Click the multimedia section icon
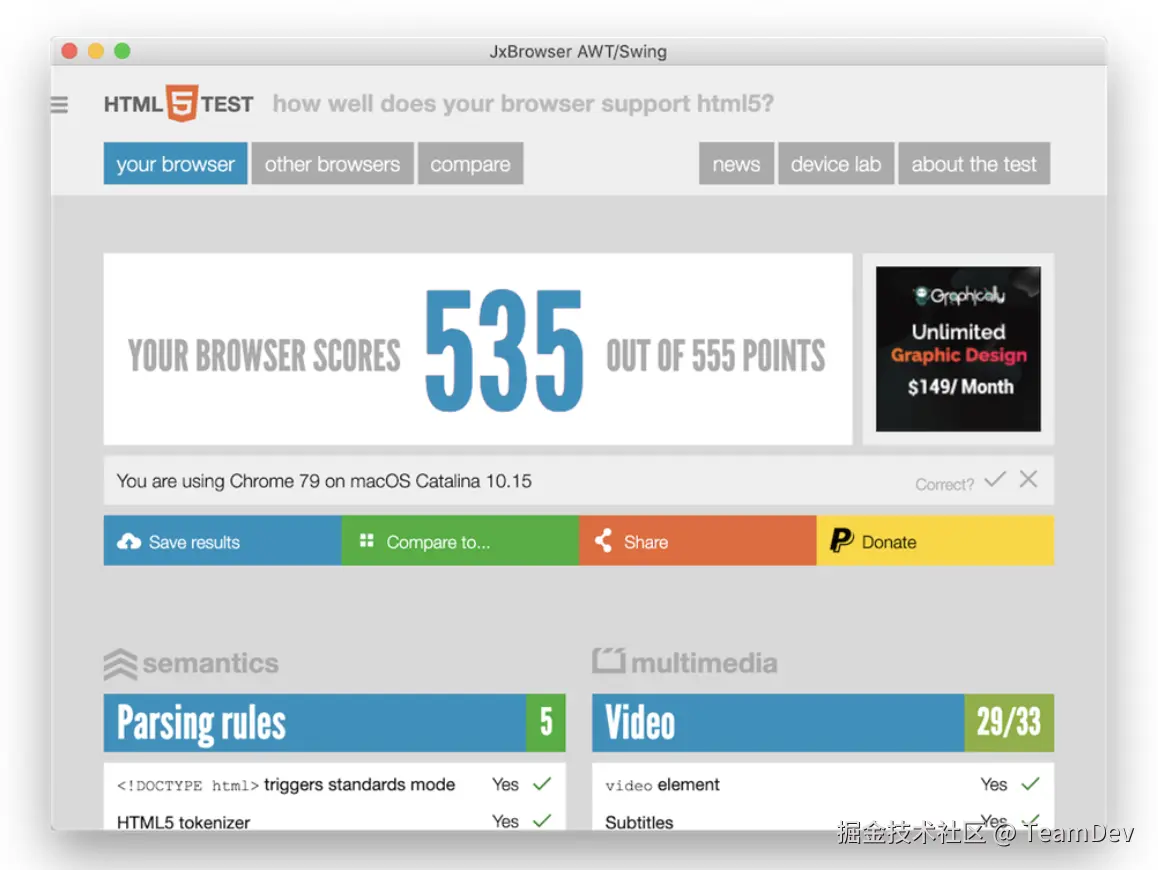Image resolution: width=1158 pixels, height=870 pixels. 609,660
